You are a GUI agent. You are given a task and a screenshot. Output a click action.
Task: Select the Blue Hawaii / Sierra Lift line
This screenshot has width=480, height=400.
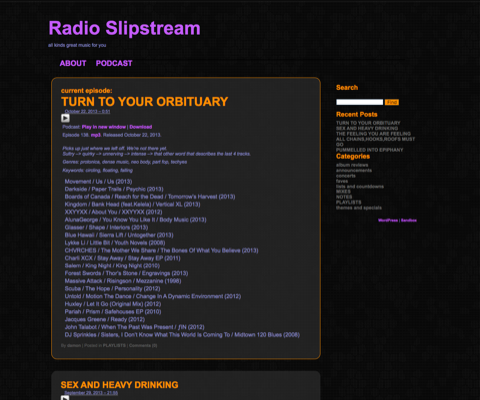click(x=119, y=235)
